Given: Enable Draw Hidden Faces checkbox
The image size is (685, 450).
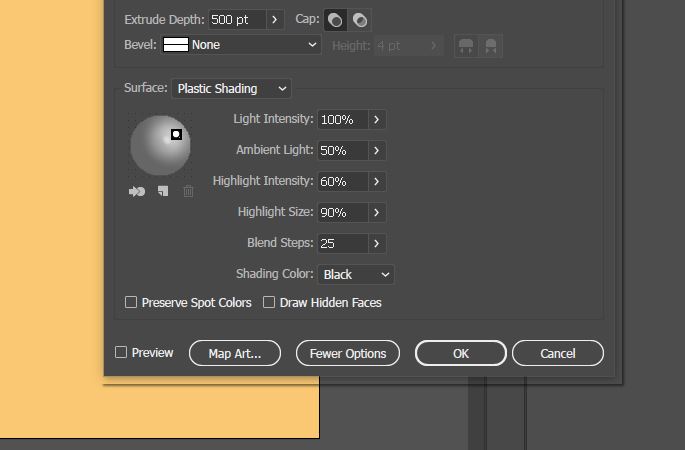Looking at the screenshot, I should tap(269, 302).
